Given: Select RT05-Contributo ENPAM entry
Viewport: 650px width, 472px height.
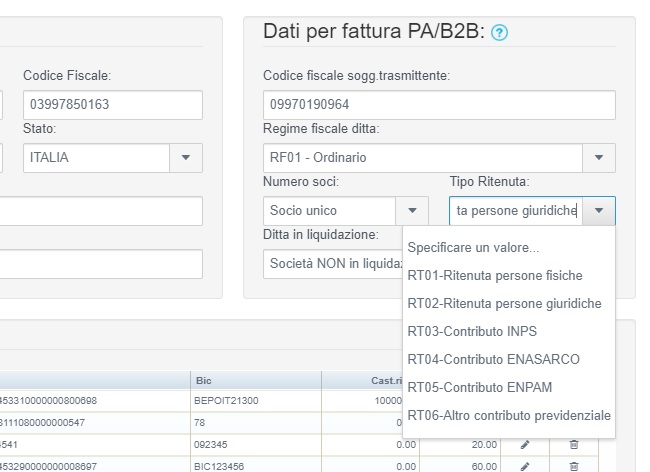Looking at the screenshot, I should [x=479, y=387].
